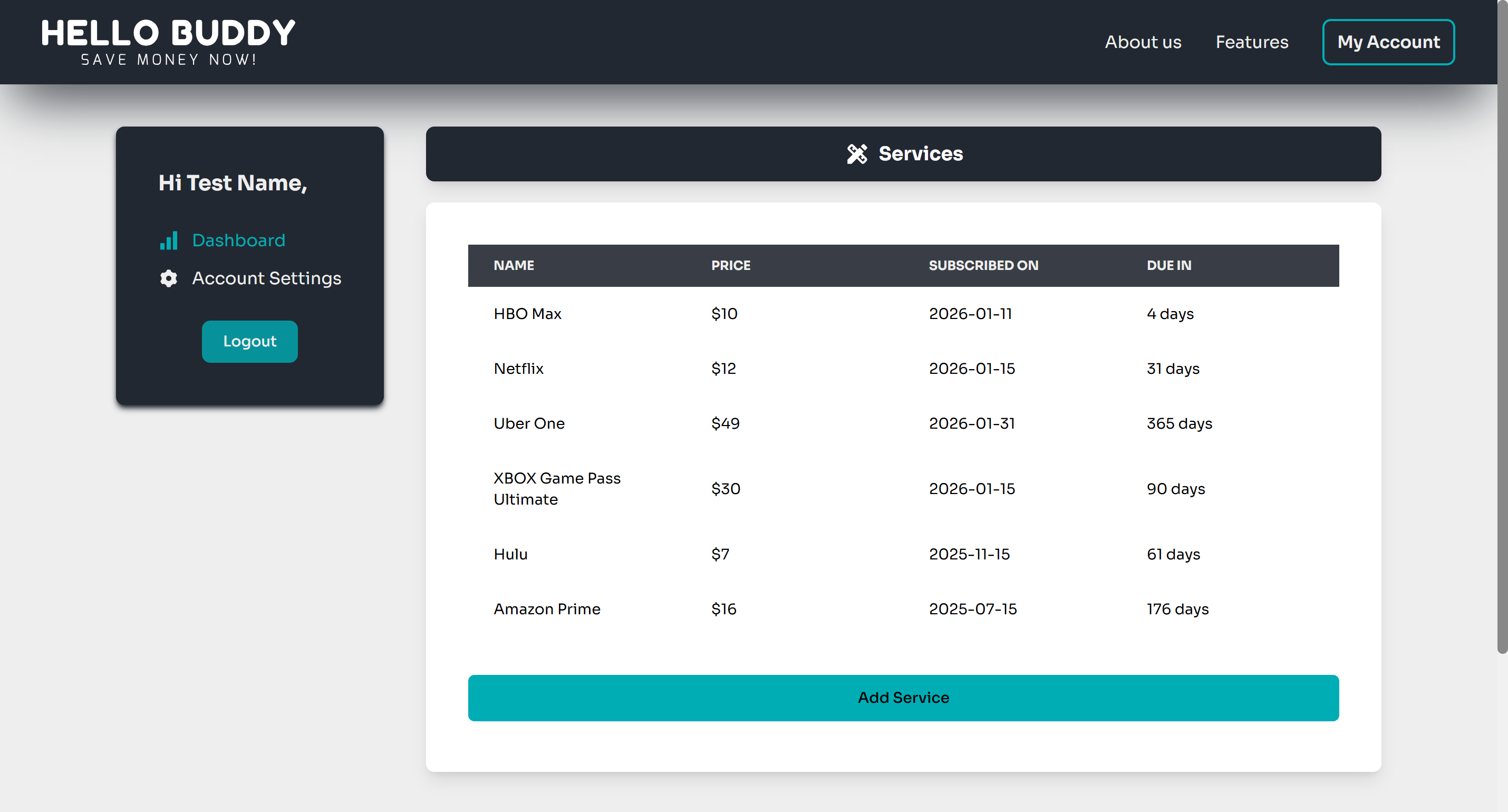Click the Services tools icon

[x=857, y=154]
